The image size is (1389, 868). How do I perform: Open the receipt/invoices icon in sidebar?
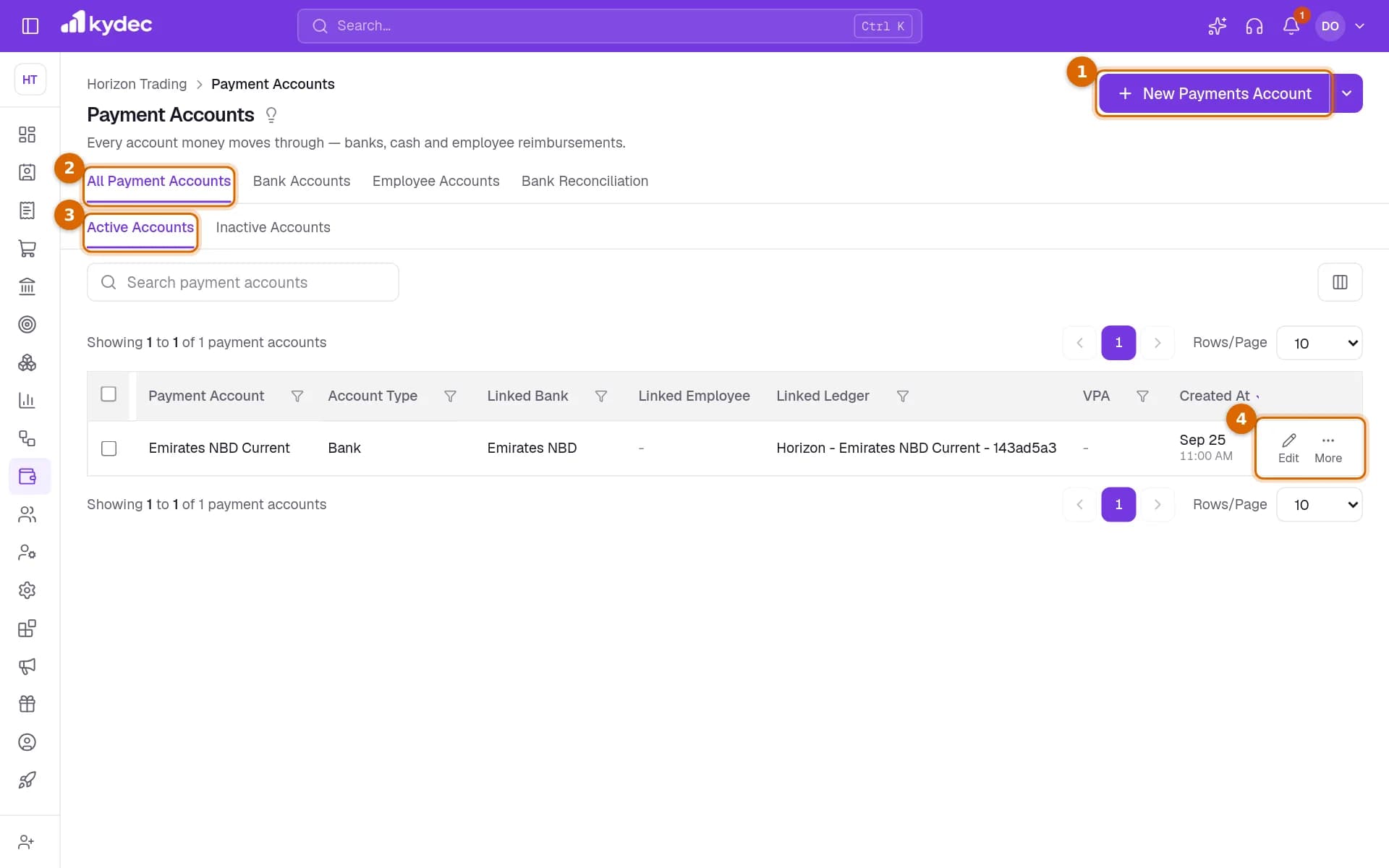click(27, 210)
